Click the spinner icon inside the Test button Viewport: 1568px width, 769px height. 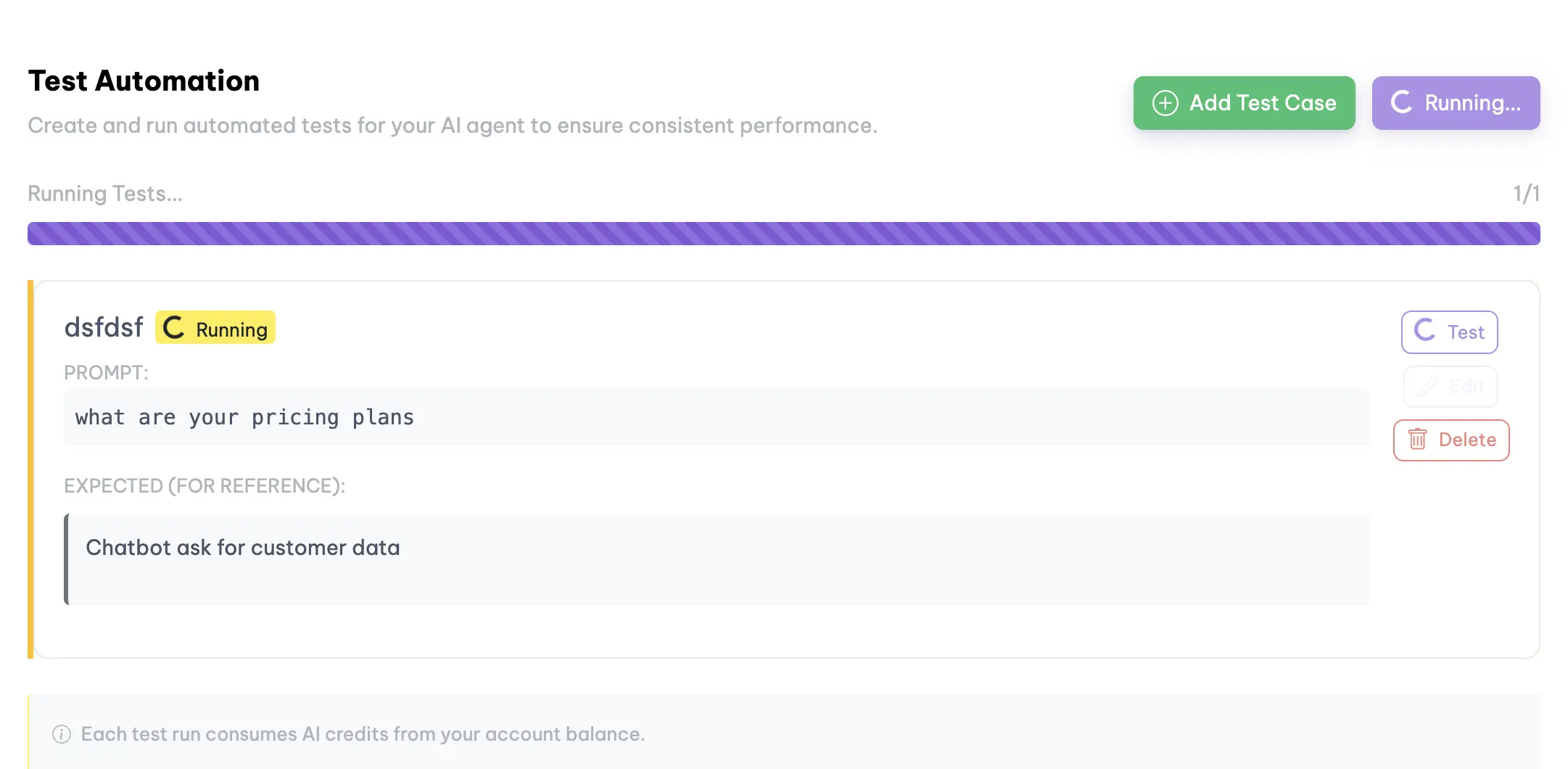pos(1424,332)
